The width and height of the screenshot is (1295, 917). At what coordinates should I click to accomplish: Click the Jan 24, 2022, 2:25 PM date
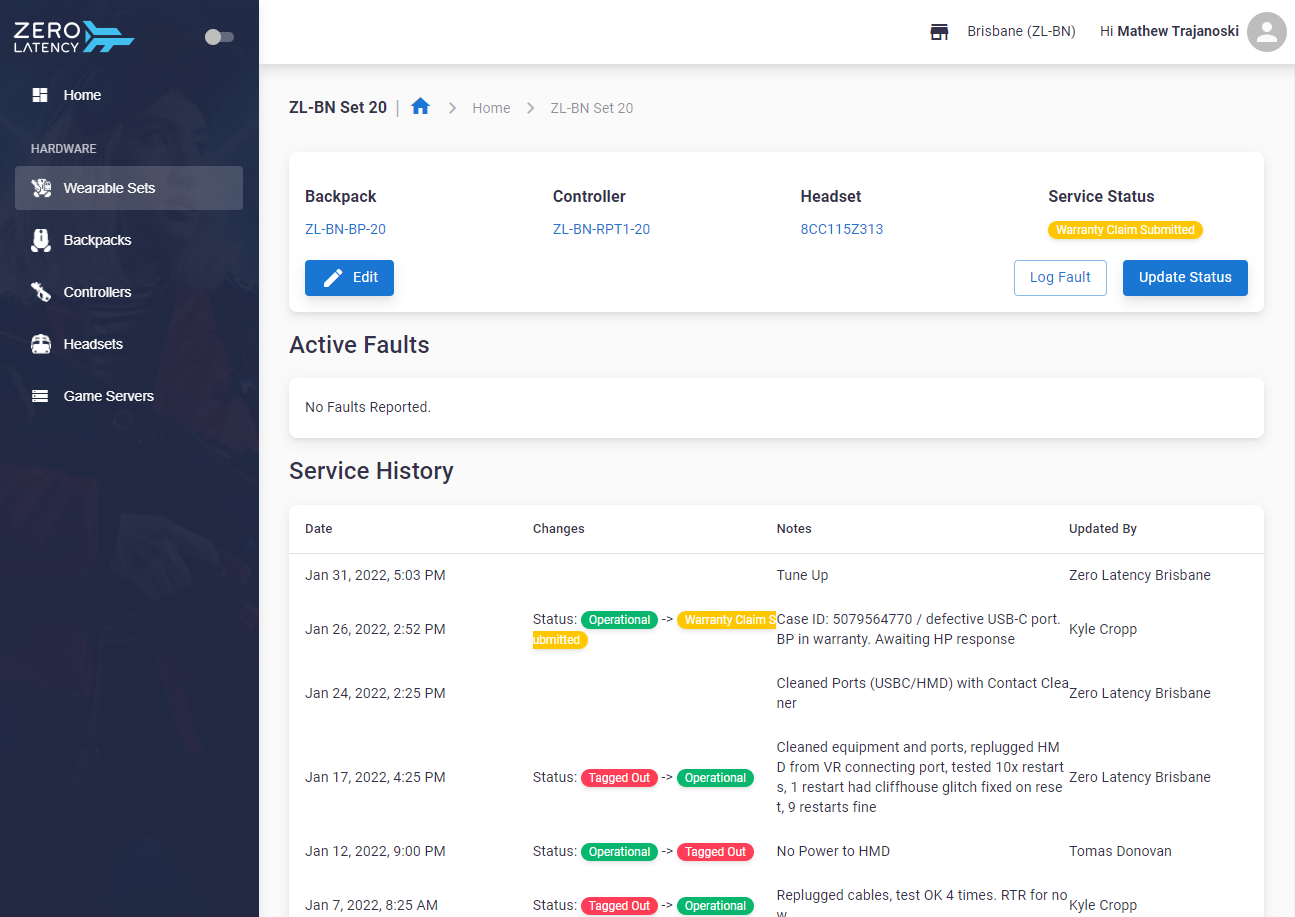tap(375, 694)
